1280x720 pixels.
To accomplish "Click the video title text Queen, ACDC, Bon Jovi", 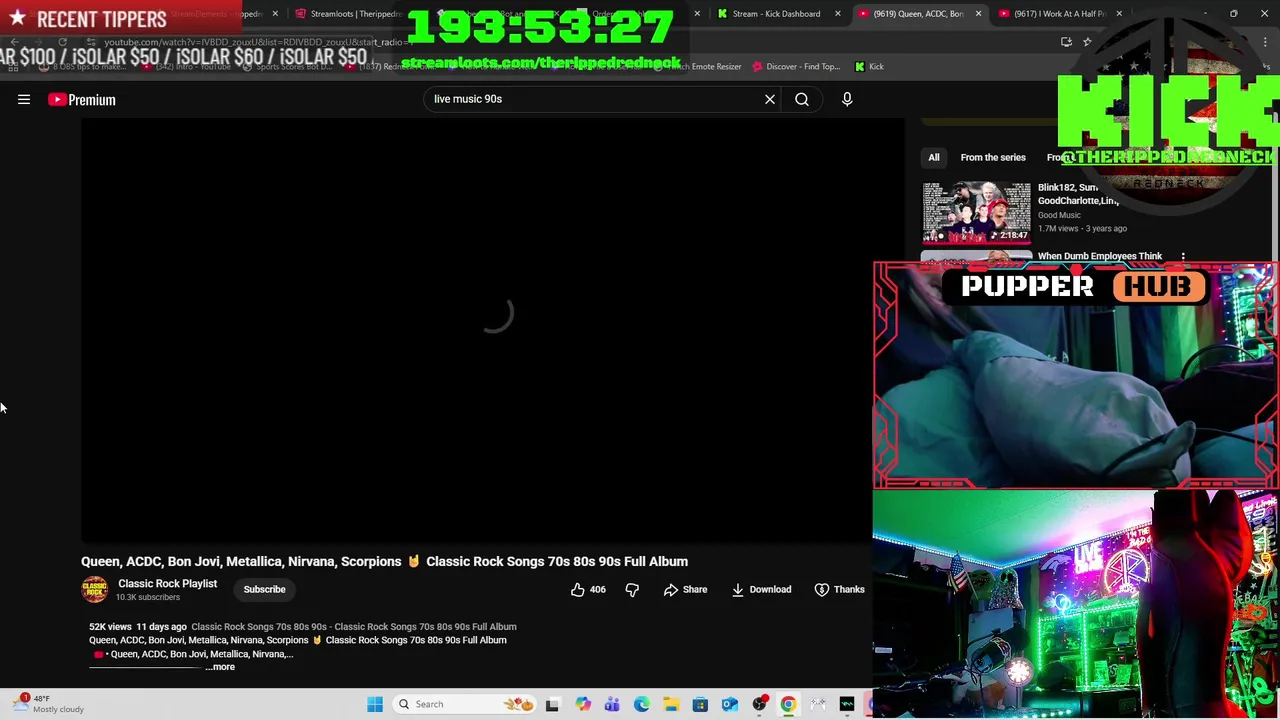I will pyautogui.click(x=384, y=561).
